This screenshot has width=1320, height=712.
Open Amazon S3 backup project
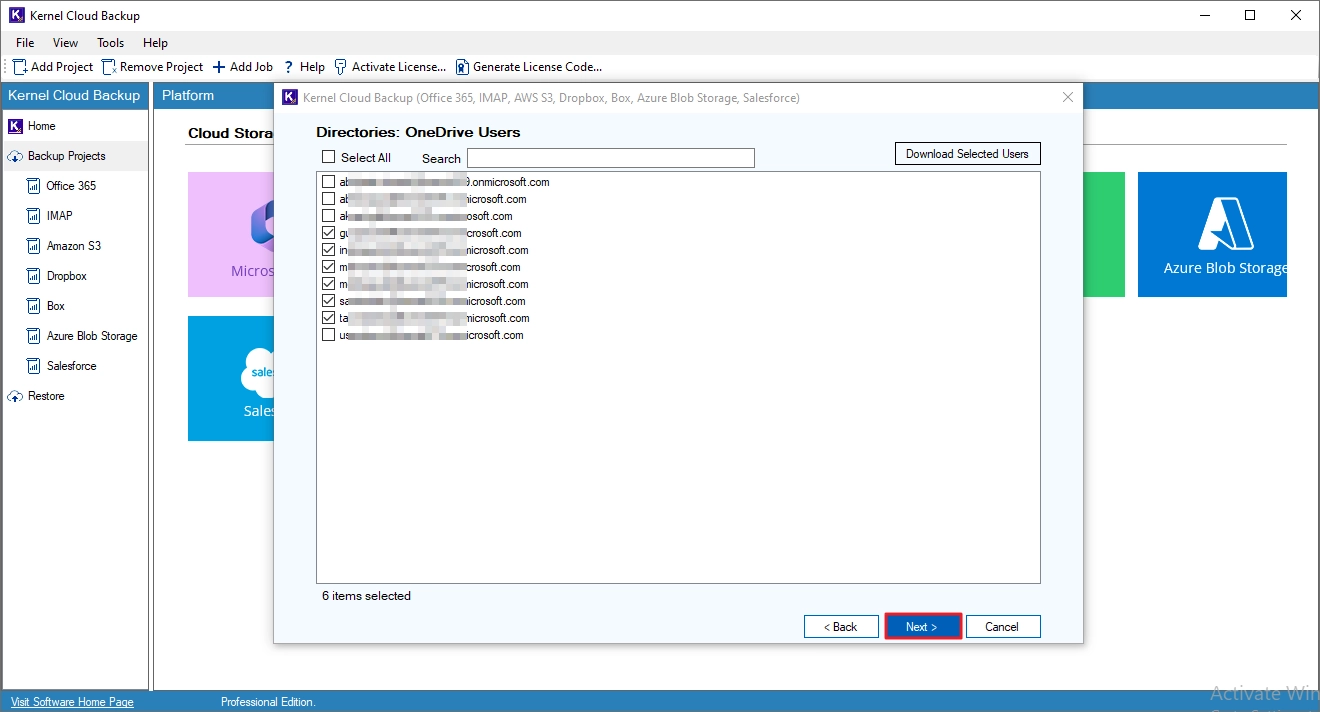click(x=74, y=246)
